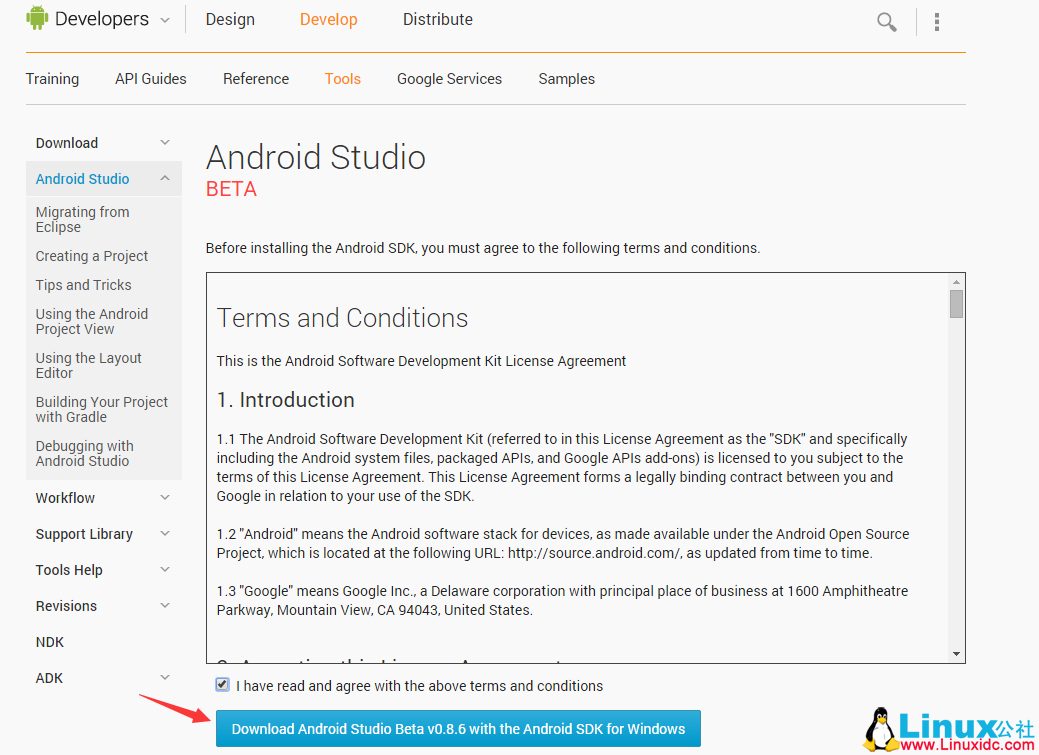Image resolution: width=1039 pixels, height=755 pixels.
Task: Switch to the API Guides tab
Action: click(150, 79)
